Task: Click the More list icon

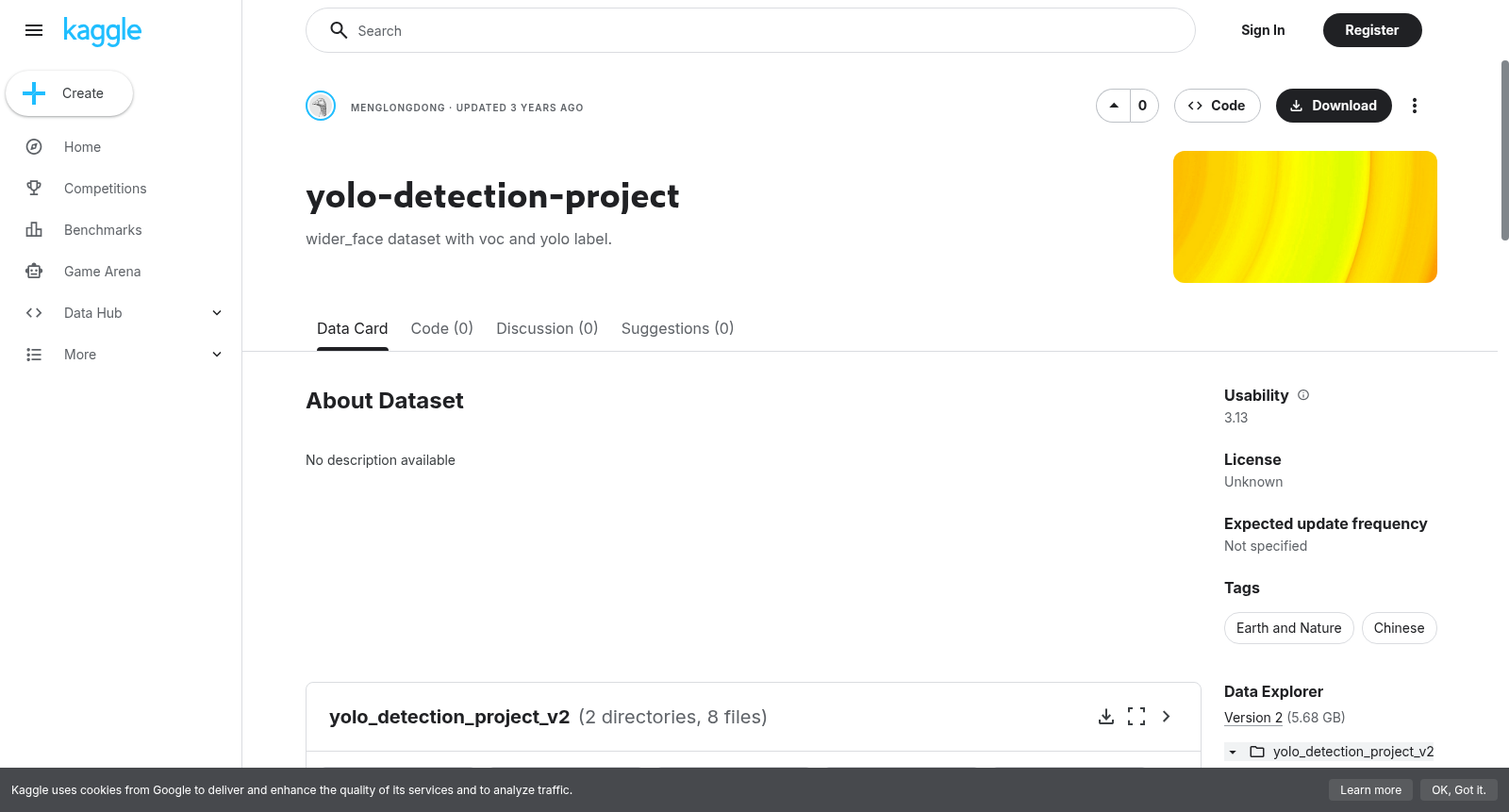Action: click(34, 355)
